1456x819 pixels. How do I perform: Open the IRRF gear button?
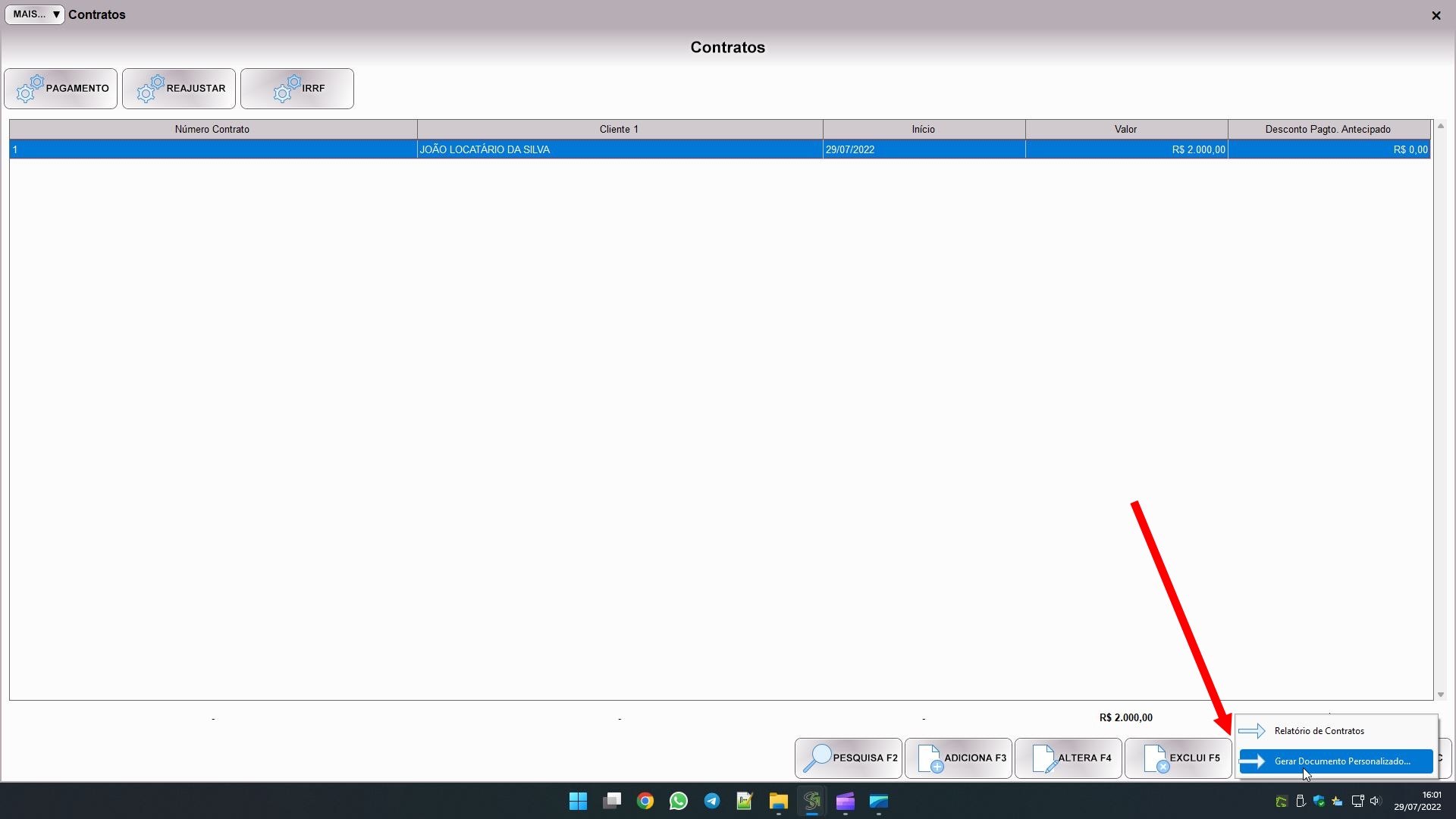click(x=297, y=89)
